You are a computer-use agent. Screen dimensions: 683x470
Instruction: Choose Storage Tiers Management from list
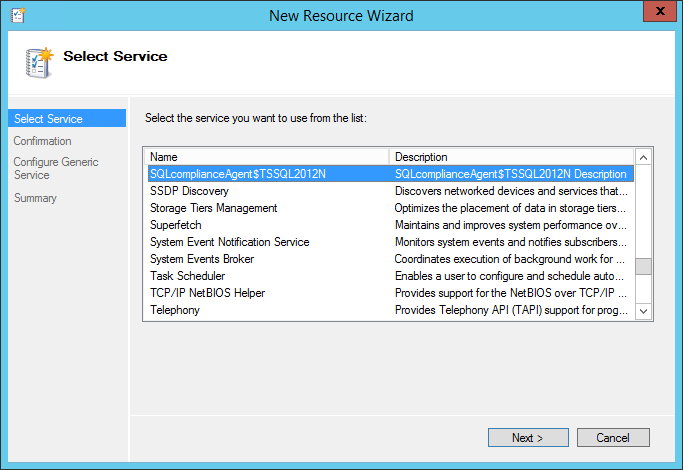(214, 208)
